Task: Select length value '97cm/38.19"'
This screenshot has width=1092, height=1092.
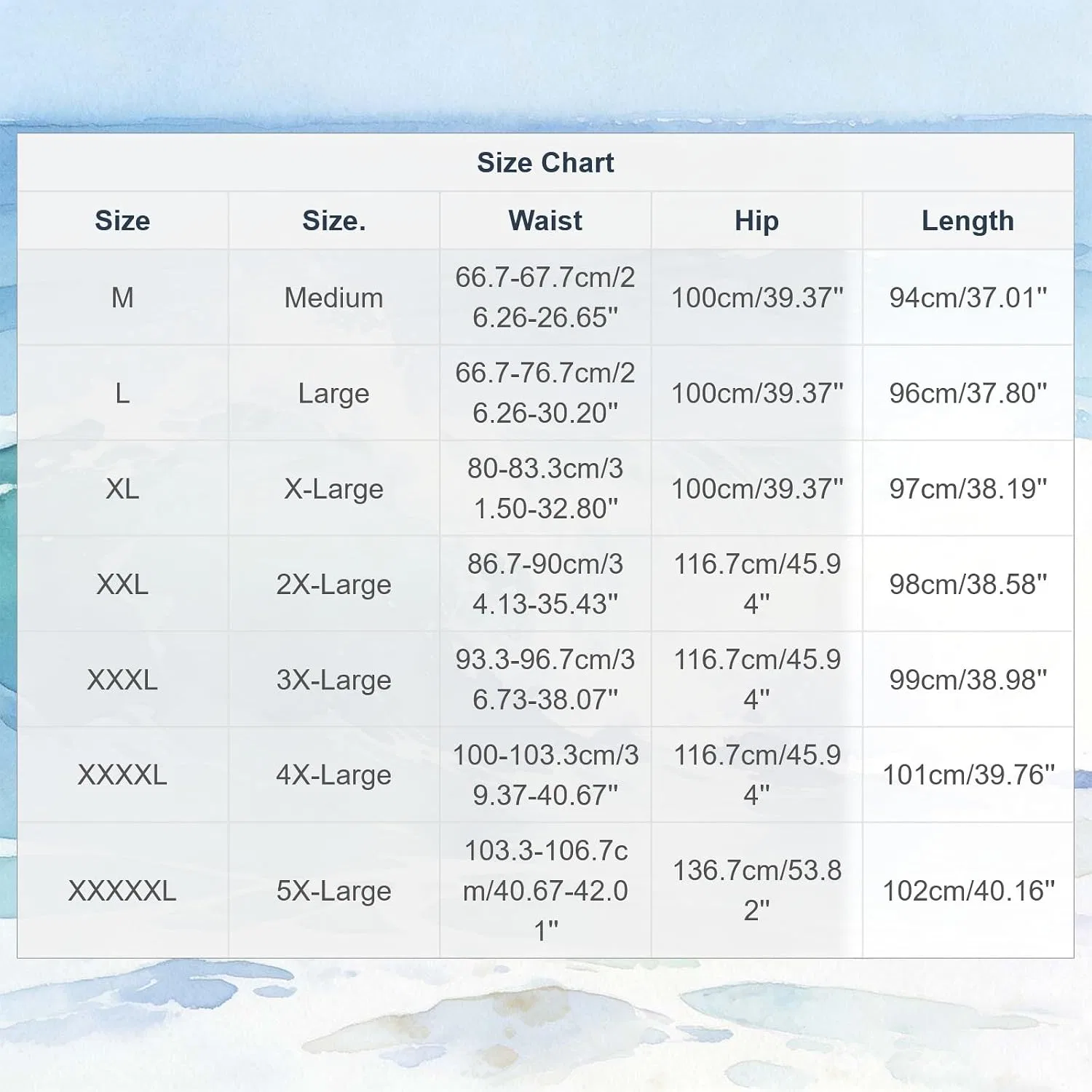Action: click(968, 488)
